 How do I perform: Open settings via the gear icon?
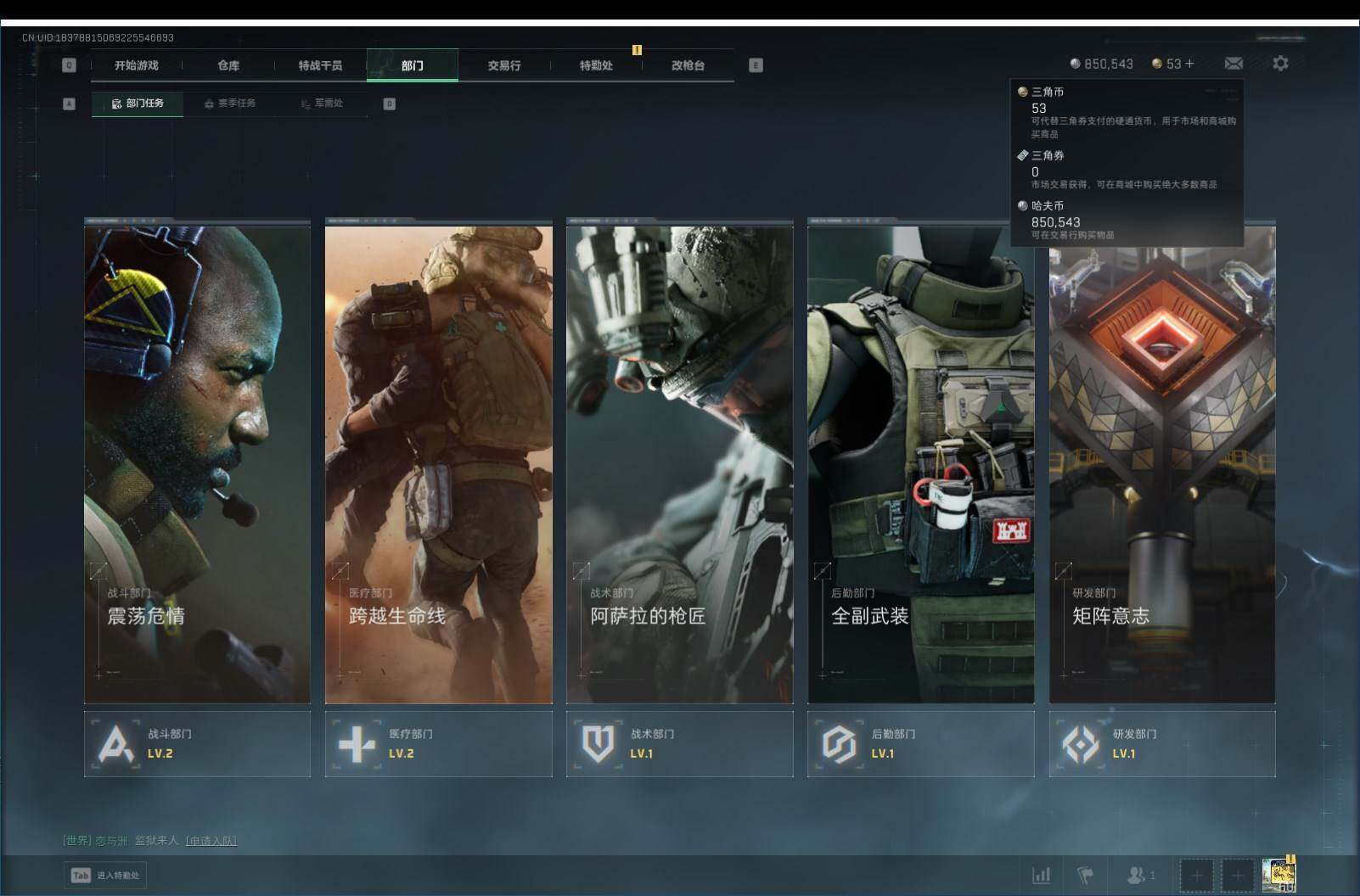tap(1280, 64)
